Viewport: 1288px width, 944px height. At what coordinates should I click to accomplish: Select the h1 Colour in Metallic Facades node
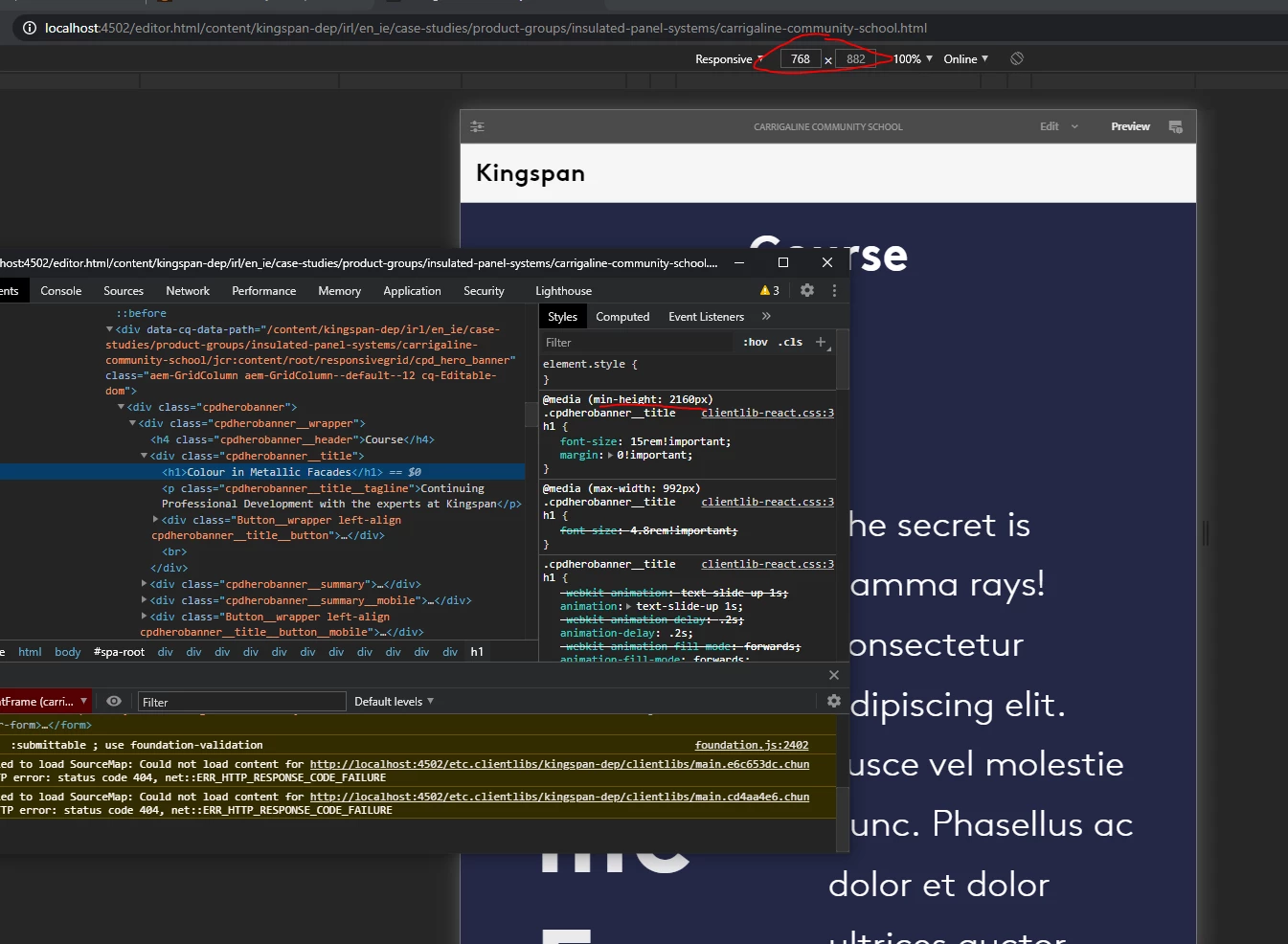[262, 472]
